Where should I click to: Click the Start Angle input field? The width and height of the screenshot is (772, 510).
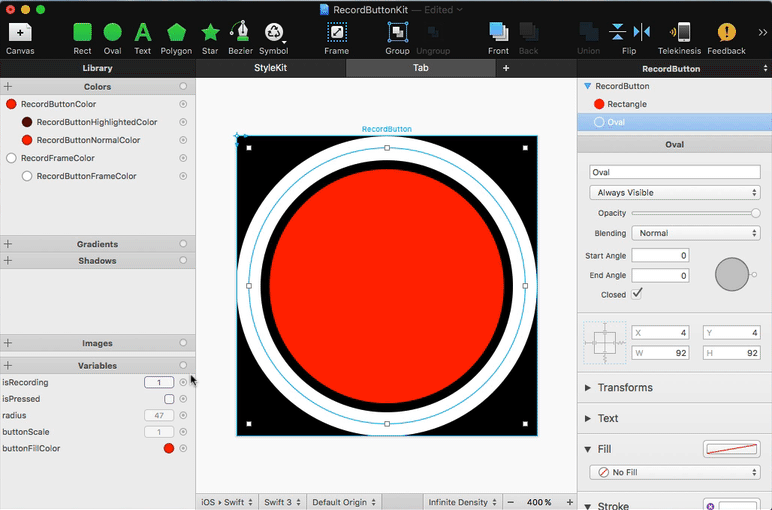(x=660, y=255)
